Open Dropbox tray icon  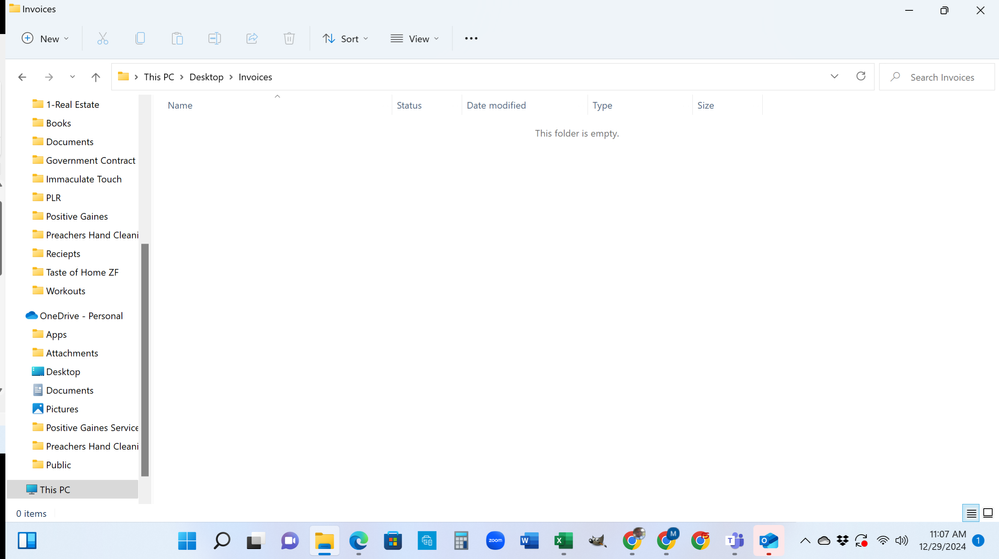[842, 541]
